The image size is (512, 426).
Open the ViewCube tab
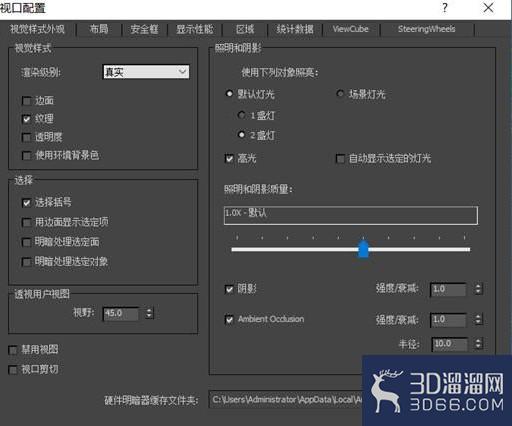point(351,29)
